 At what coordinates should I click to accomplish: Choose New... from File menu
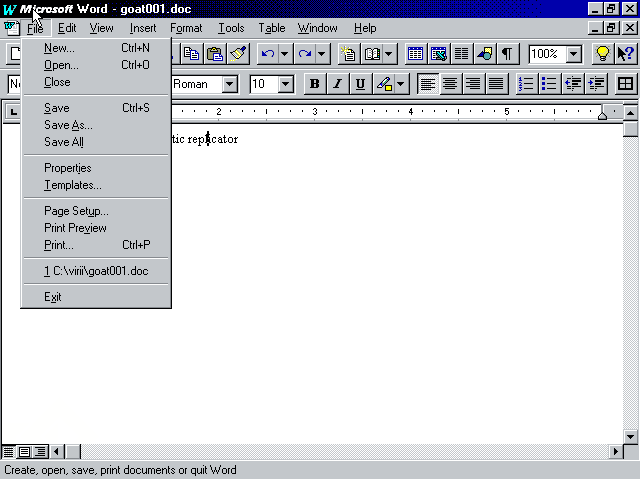tap(96, 48)
